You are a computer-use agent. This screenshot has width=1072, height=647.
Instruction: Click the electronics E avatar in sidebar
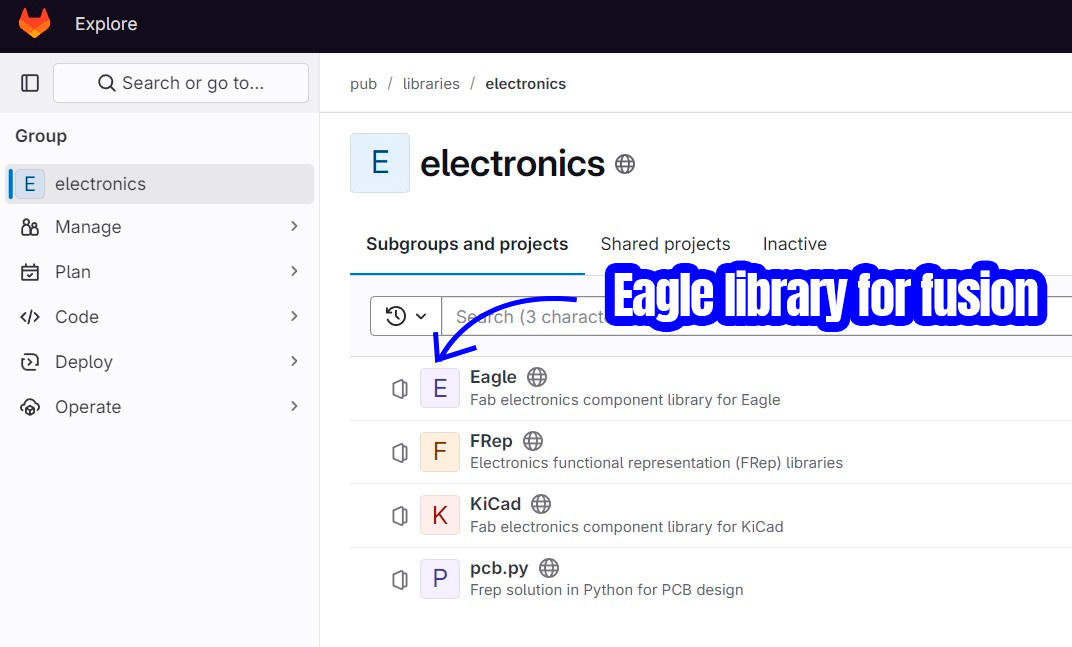click(30, 184)
